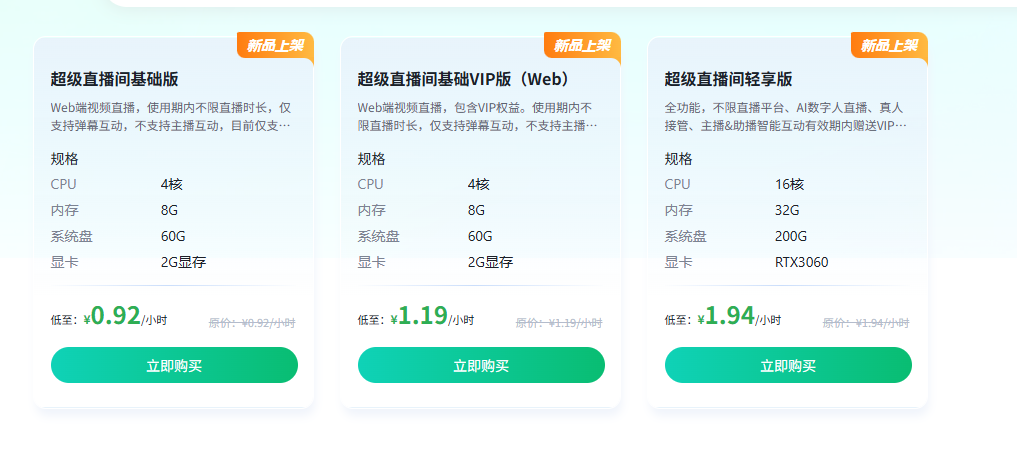Click the 新品上架 badge on 基础版 card
Viewport: 1017px width, 456px height.
pyautogui.click(x=276, y=45)
